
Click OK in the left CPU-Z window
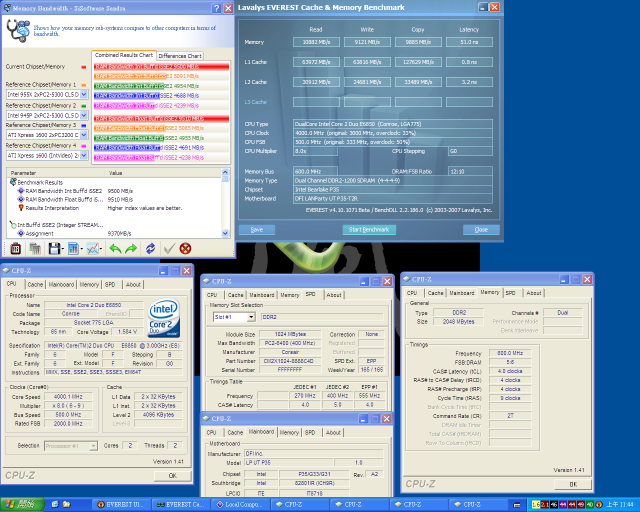173,476
